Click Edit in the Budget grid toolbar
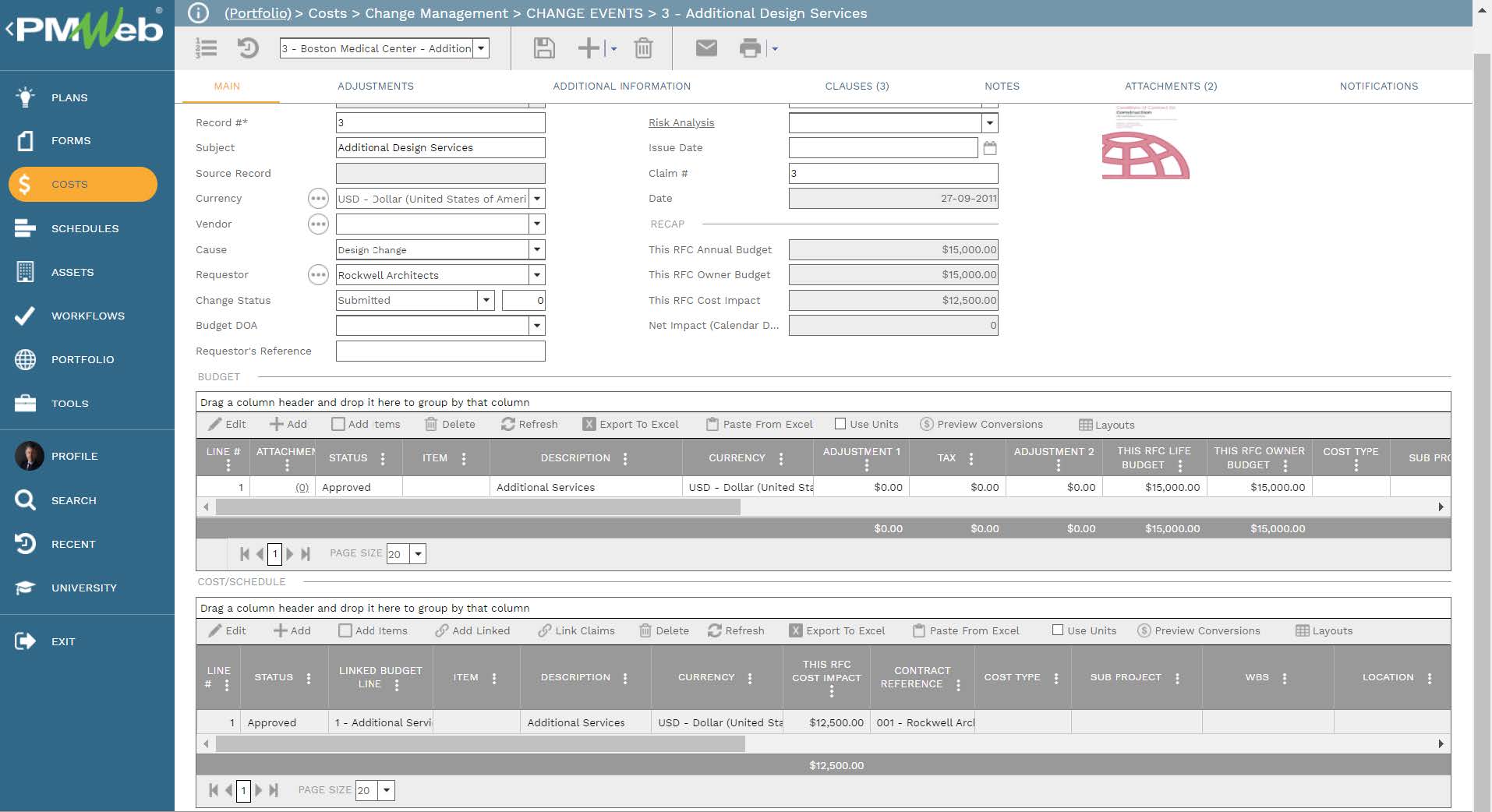The height and width of the screenshot is (812, 1492). (228, 424)
